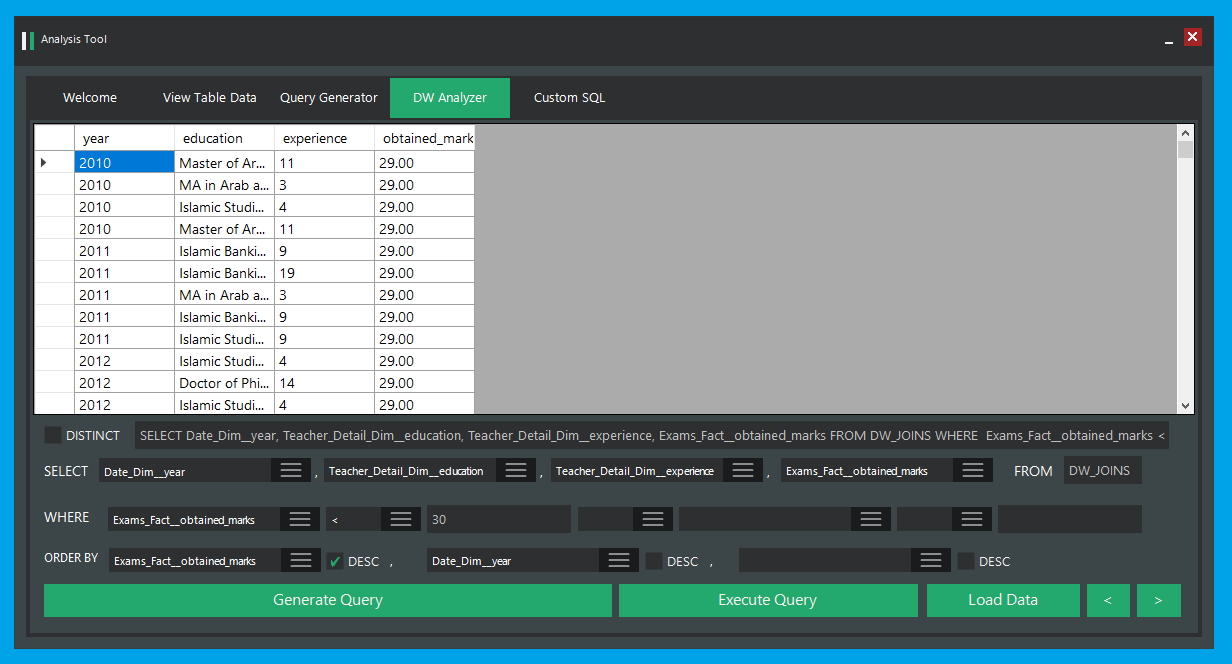Screen dimensions: 1232x664
Task: Expand the Exams_Fact__obtained_marks SELECT dropdown
Action: (972, 471)
